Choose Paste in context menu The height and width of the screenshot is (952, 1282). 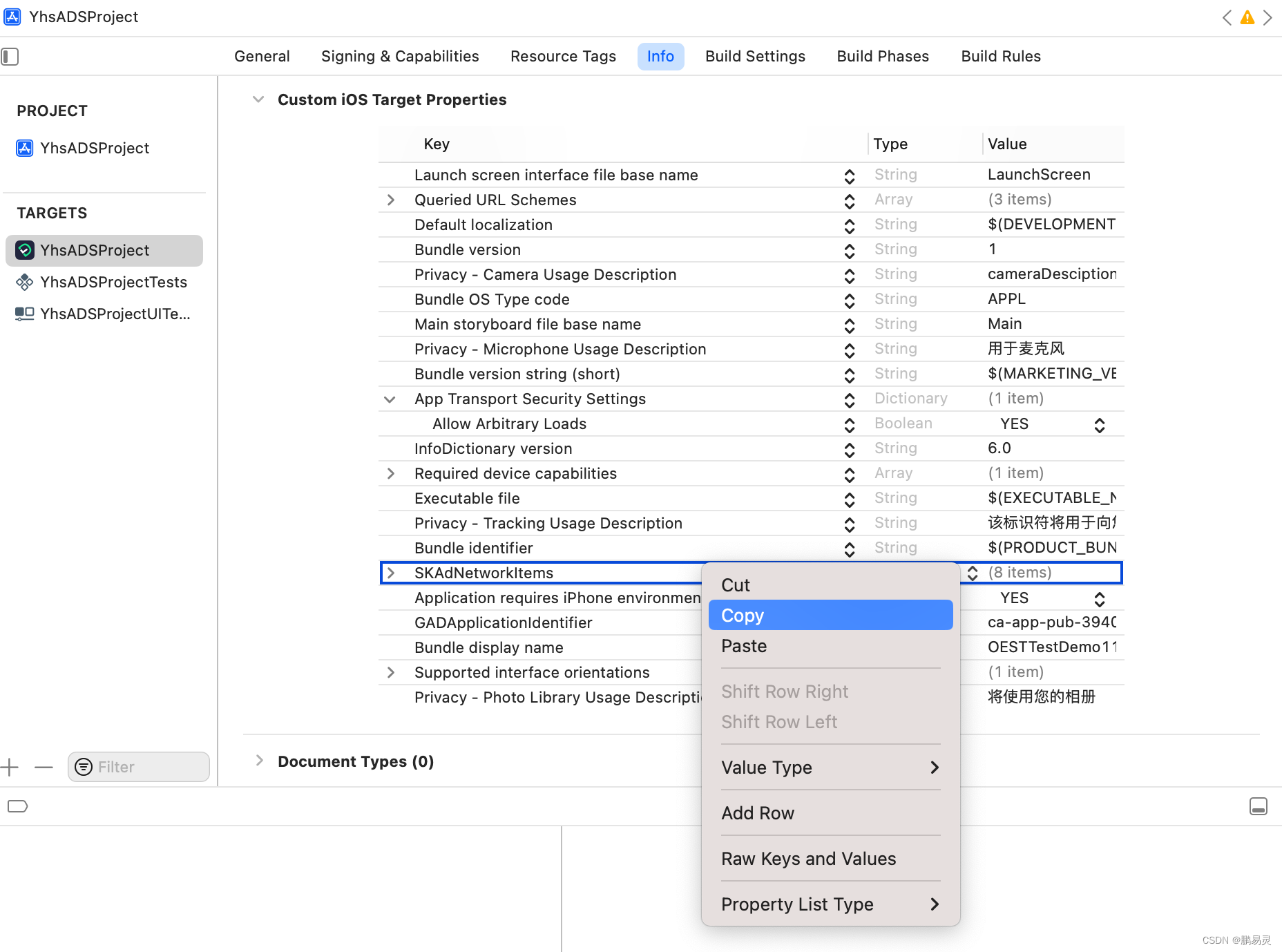(x=830, y=646)
